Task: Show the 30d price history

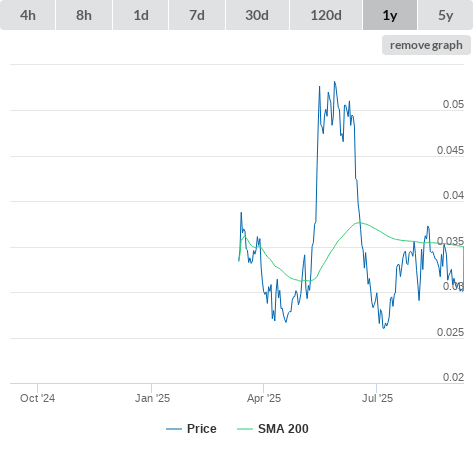Action: [257, 15]
